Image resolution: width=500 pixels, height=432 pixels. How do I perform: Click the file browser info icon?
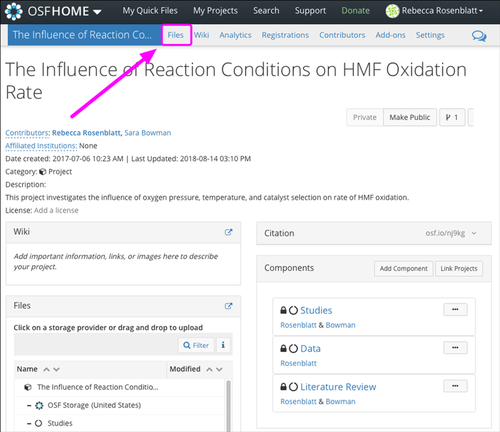[223, 345]
